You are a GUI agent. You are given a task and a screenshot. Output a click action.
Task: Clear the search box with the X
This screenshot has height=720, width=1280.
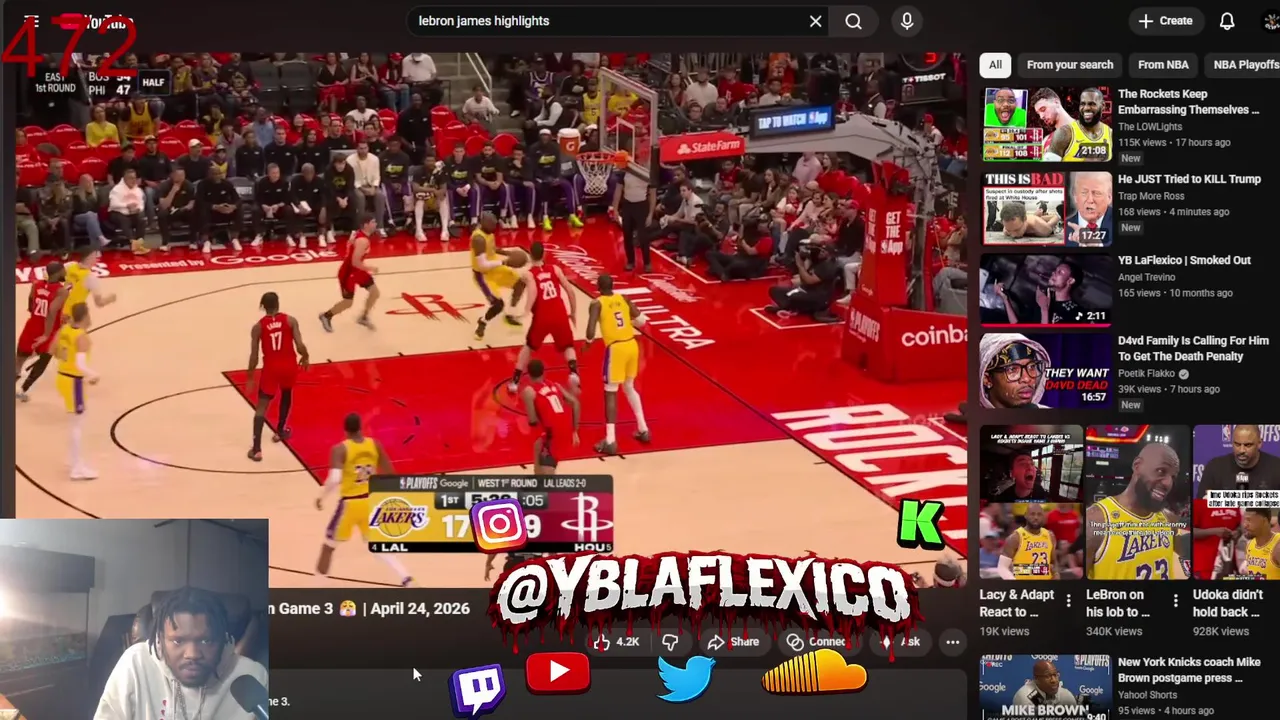[816, 21]
